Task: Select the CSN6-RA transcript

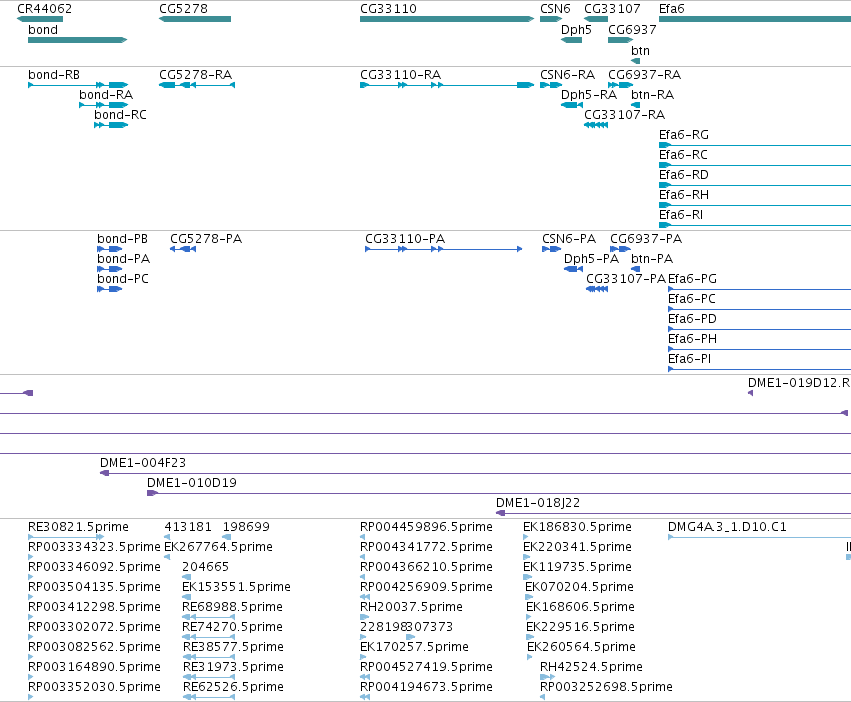Action: point(551,85)
